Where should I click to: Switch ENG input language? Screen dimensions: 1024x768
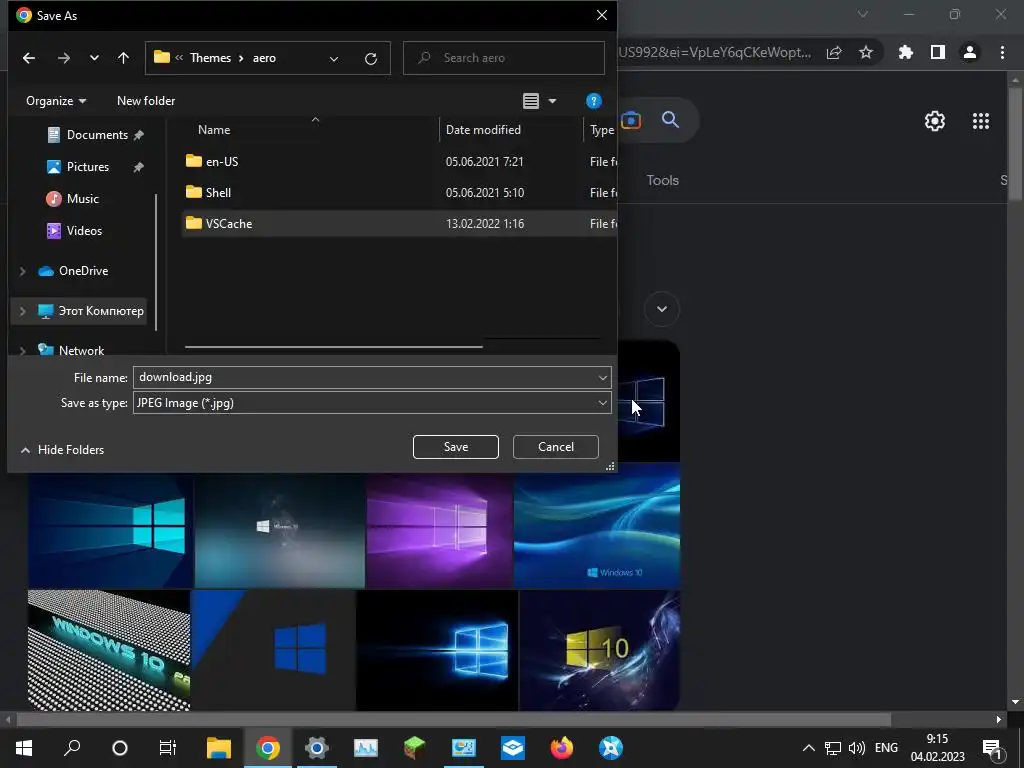point(886,748)
